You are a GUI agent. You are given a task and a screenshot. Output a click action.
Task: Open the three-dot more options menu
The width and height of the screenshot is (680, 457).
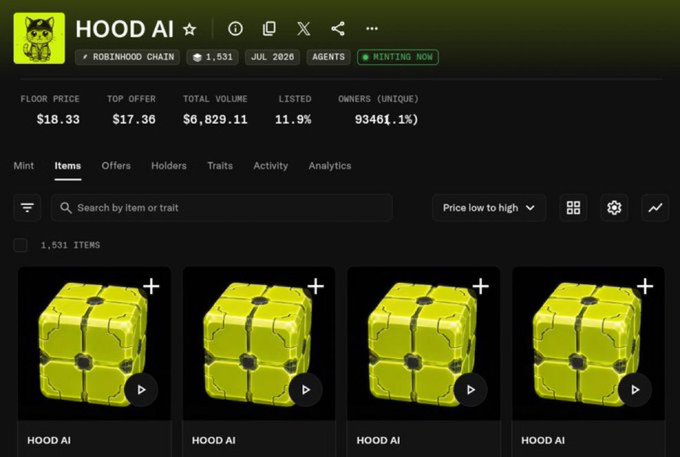(x=372, y=29)
